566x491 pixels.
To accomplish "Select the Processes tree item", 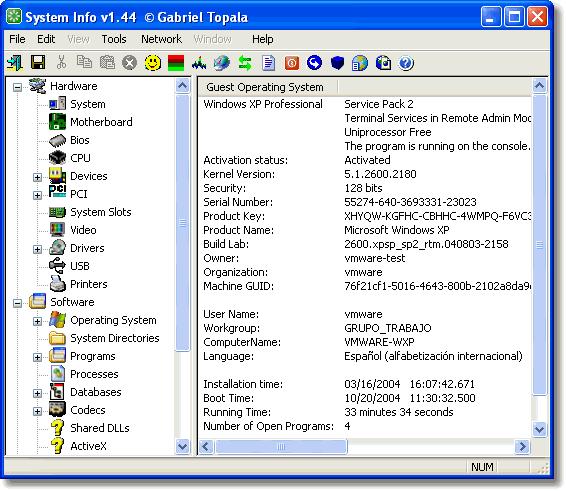I will [x=94, y=374].
